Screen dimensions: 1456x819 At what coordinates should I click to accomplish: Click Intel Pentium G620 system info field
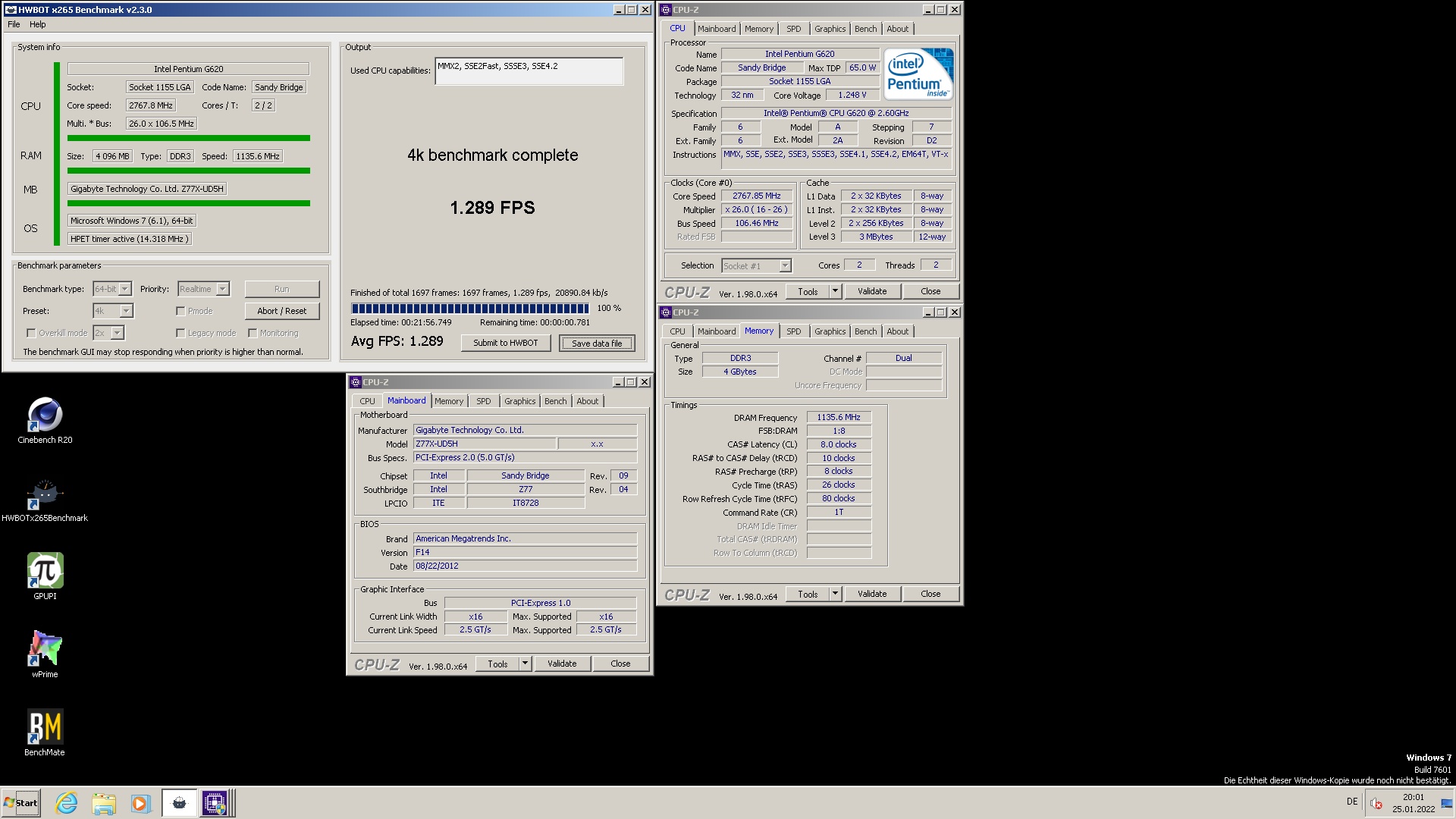click(x=189, y=69)
